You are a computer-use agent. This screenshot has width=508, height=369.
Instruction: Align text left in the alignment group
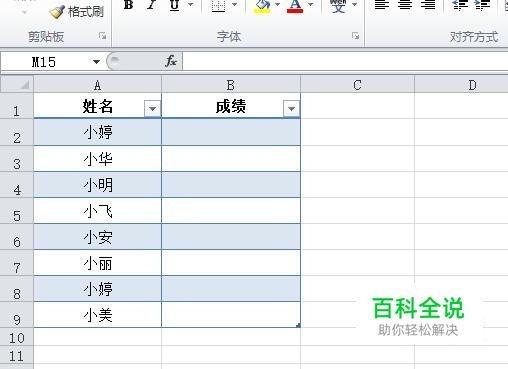point(382,5)
